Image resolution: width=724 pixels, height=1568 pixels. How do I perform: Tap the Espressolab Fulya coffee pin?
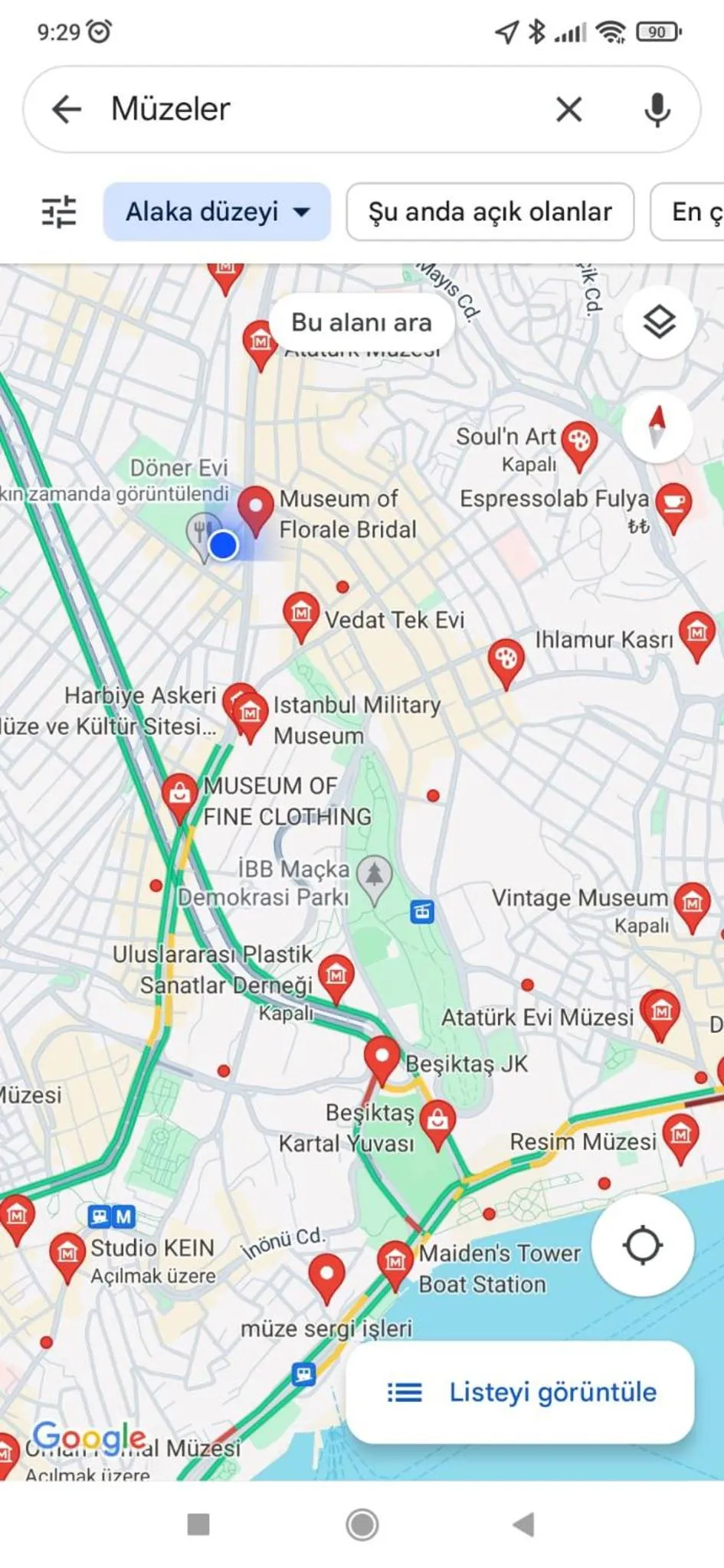[x=674, y=507]
